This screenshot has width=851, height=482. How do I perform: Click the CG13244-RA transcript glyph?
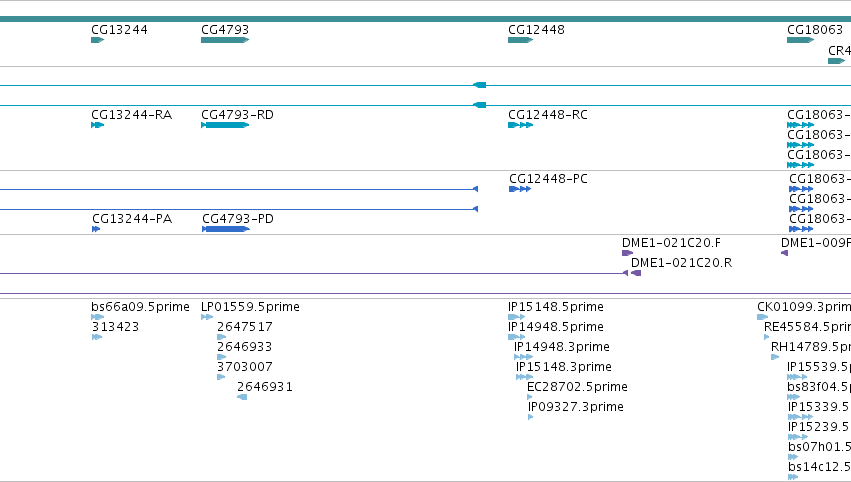(97, 125)
